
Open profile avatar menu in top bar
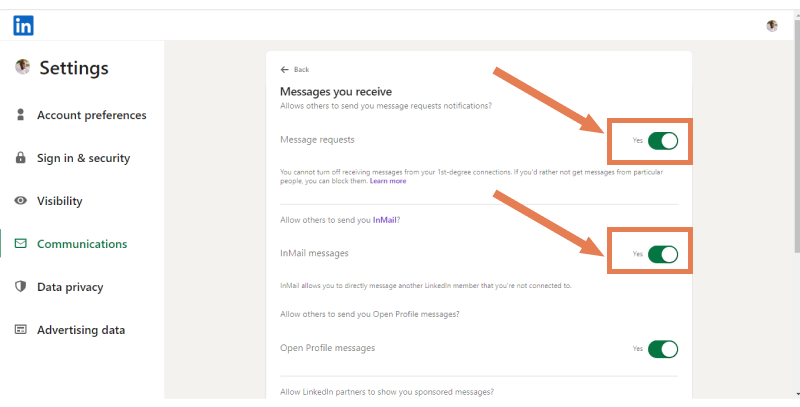click(x=772, y=26)
